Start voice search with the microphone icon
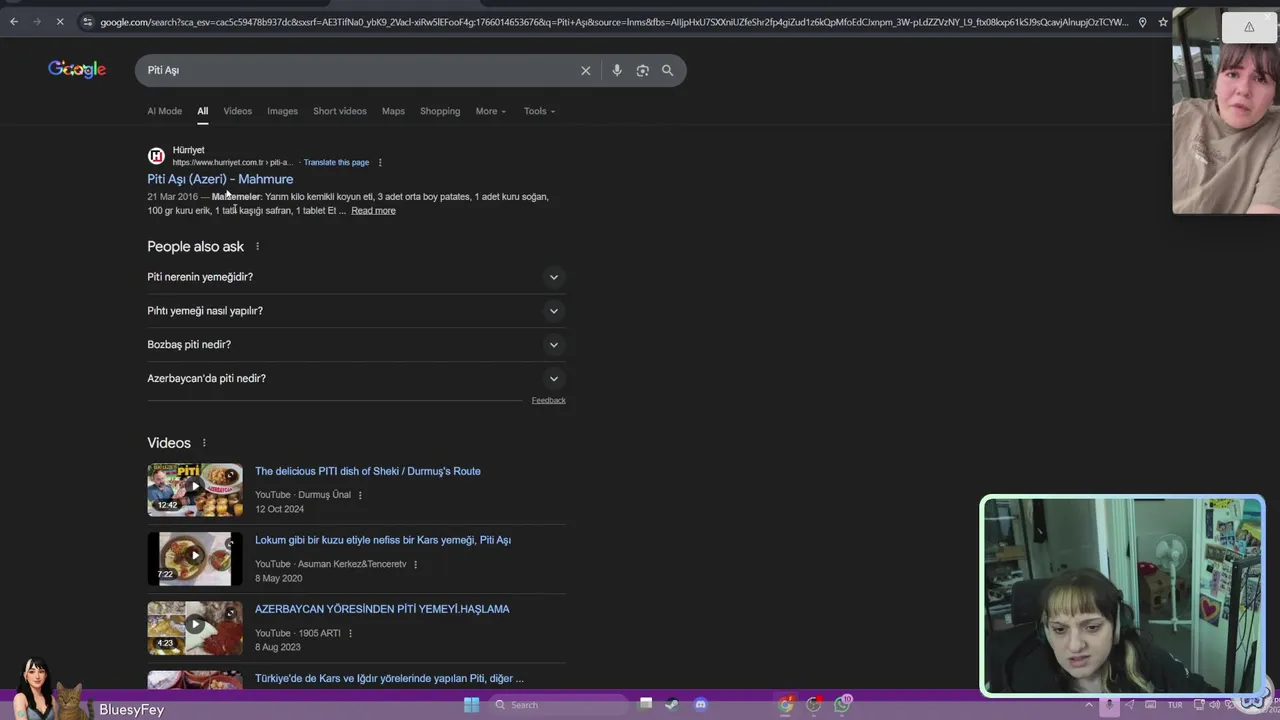The image size is (1280, 720). point(617,70)
